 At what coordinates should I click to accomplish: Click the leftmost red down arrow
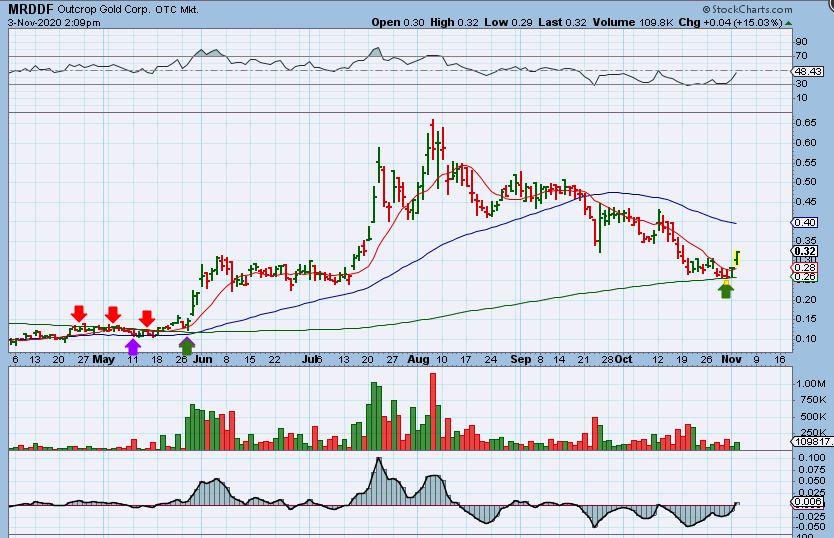(78, 315)
